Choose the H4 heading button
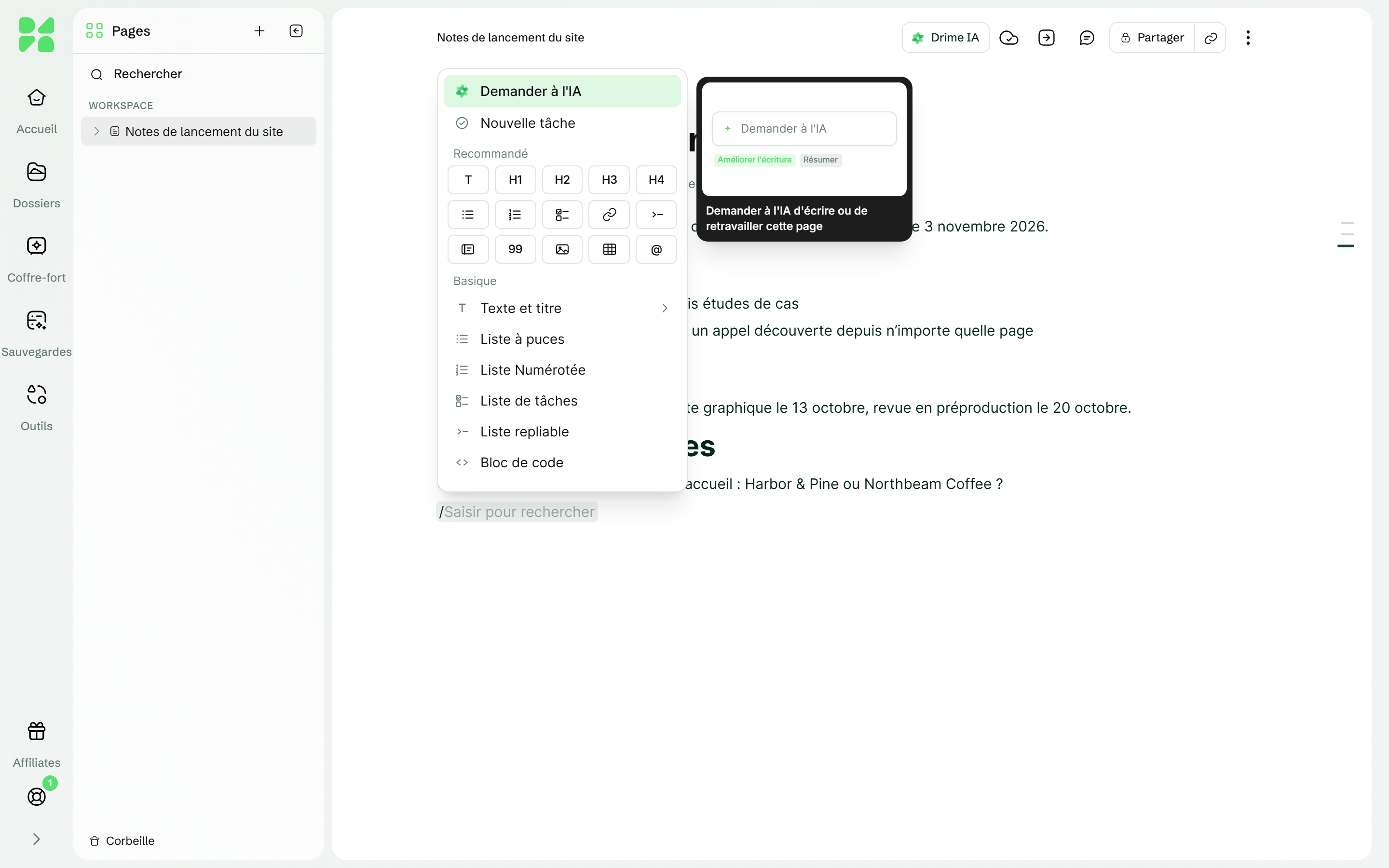Screen dimensions: 1389x868 (x=656, y=180)
